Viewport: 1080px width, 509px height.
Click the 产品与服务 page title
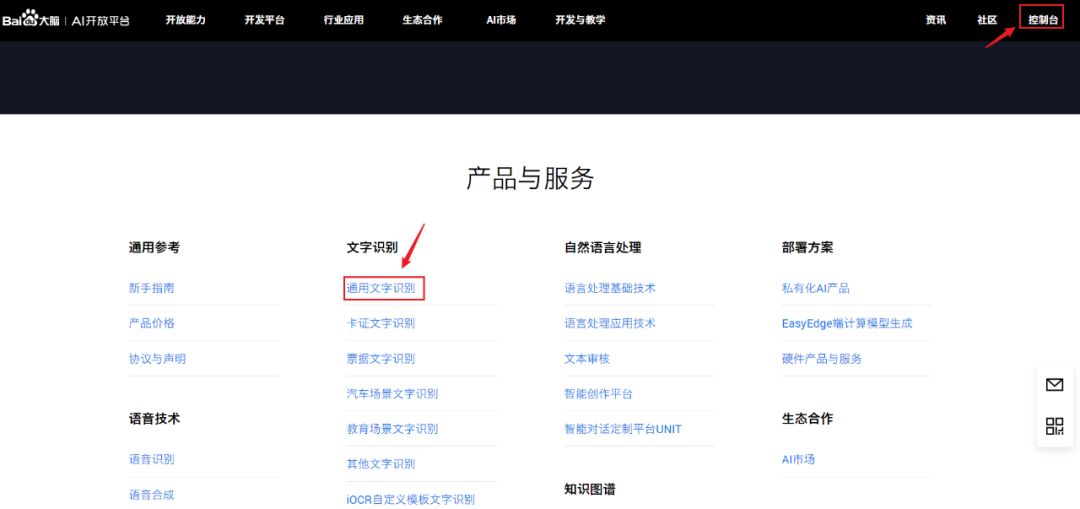tap(530, 178)
